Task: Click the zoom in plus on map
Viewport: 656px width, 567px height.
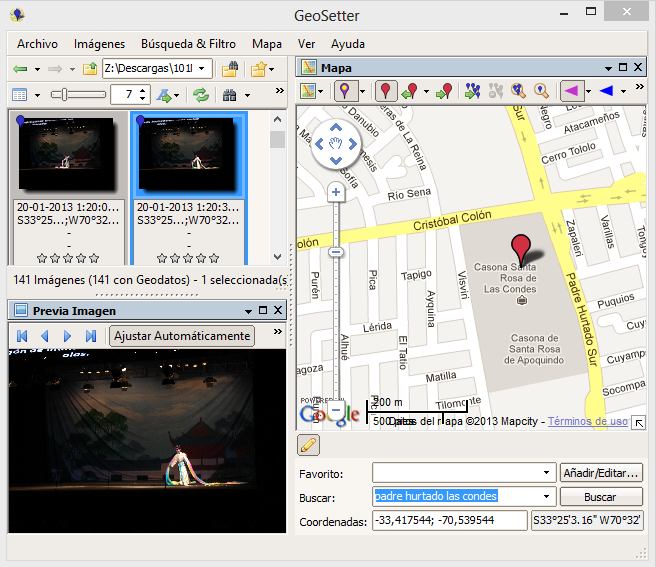Action: point(336,192)
